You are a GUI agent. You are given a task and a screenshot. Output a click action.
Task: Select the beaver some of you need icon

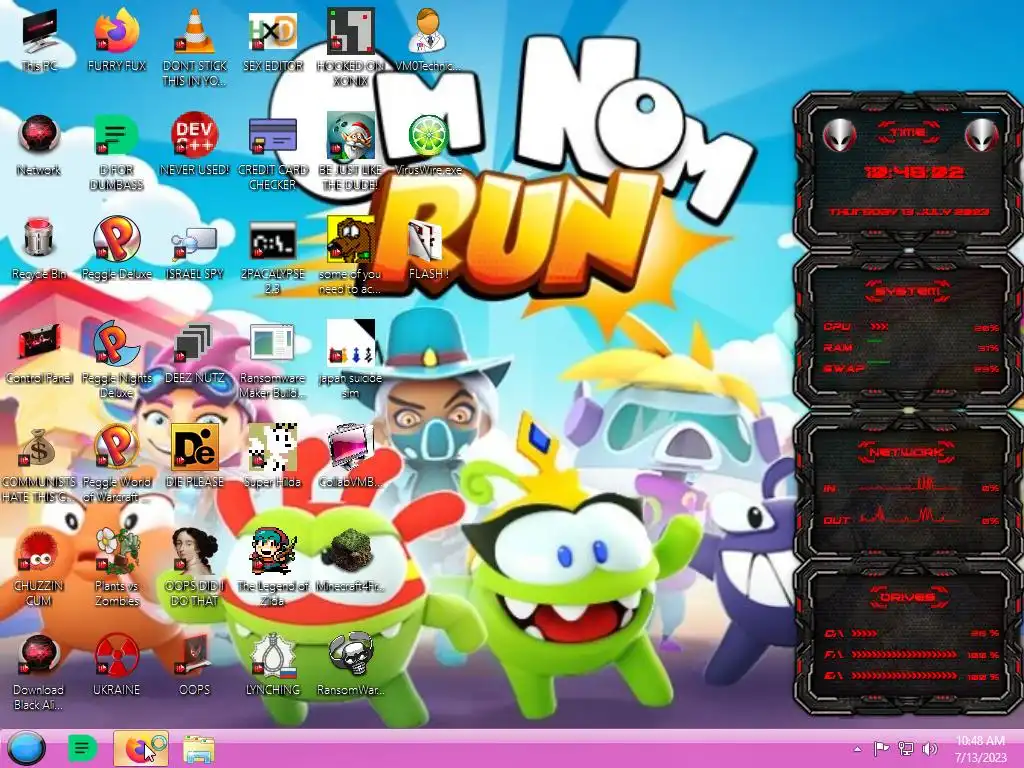click(351, 240)
